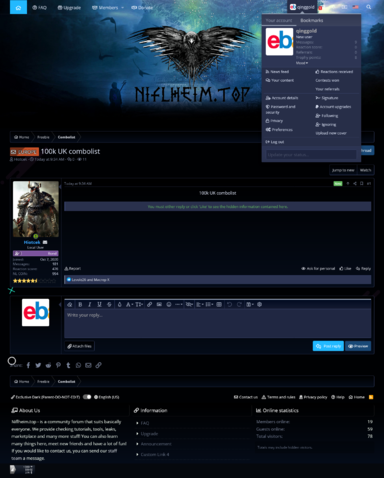
Task: Open the list dropdown in the editor
Action: [209, 304]
